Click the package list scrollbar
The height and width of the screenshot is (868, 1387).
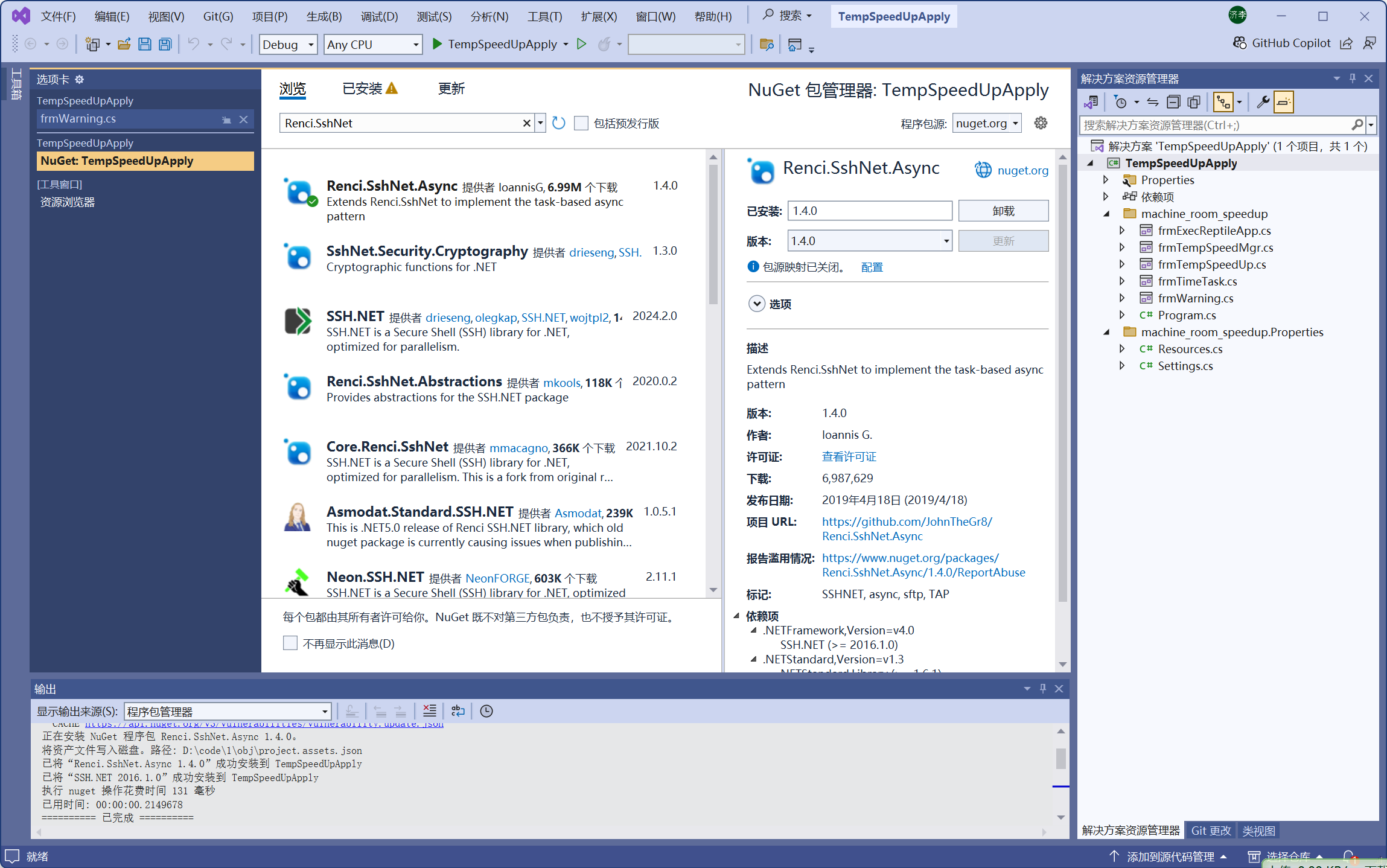[713, 234]
